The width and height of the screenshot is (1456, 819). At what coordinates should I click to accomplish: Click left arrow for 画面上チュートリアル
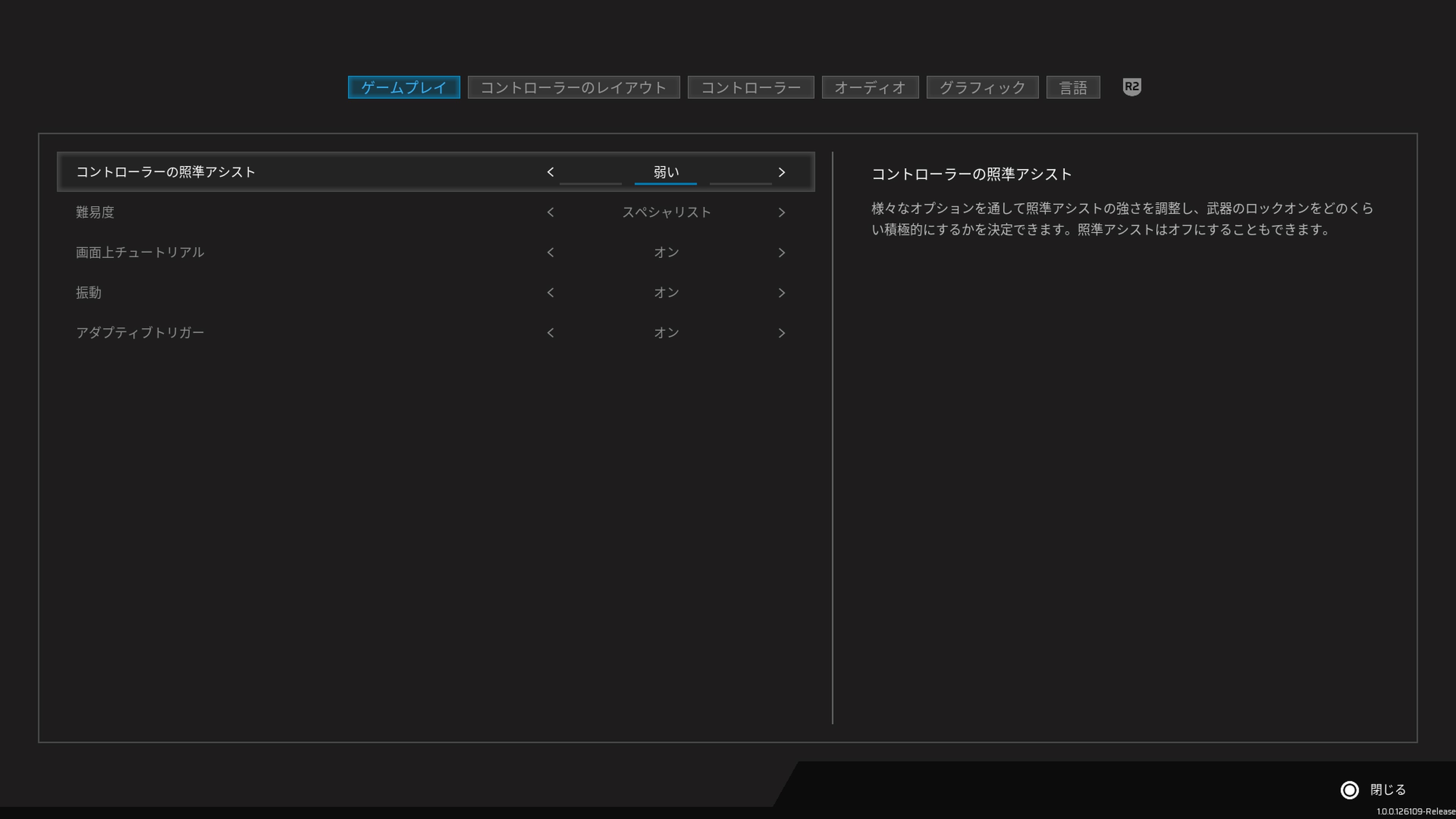[x=551, y=253]
